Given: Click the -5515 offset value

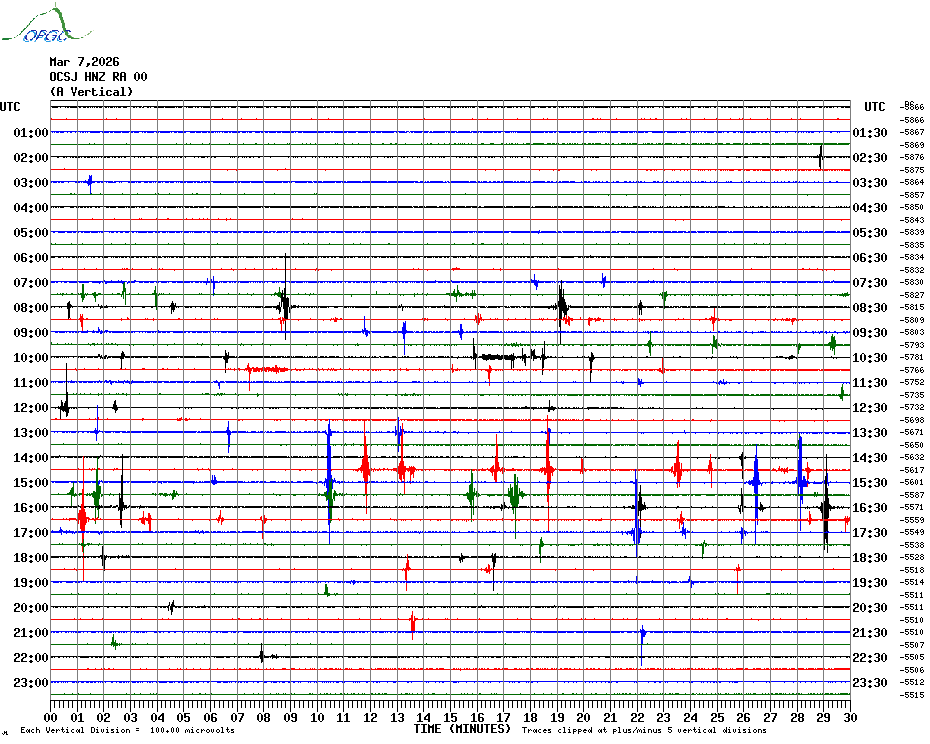Looking at the screenshot, I should tap(912, 695).
